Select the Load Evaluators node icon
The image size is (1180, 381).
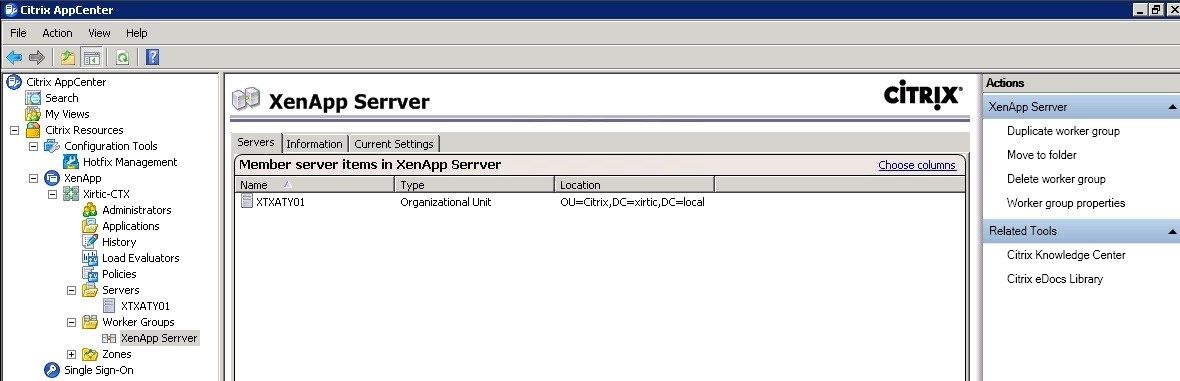tap(90, 258)
